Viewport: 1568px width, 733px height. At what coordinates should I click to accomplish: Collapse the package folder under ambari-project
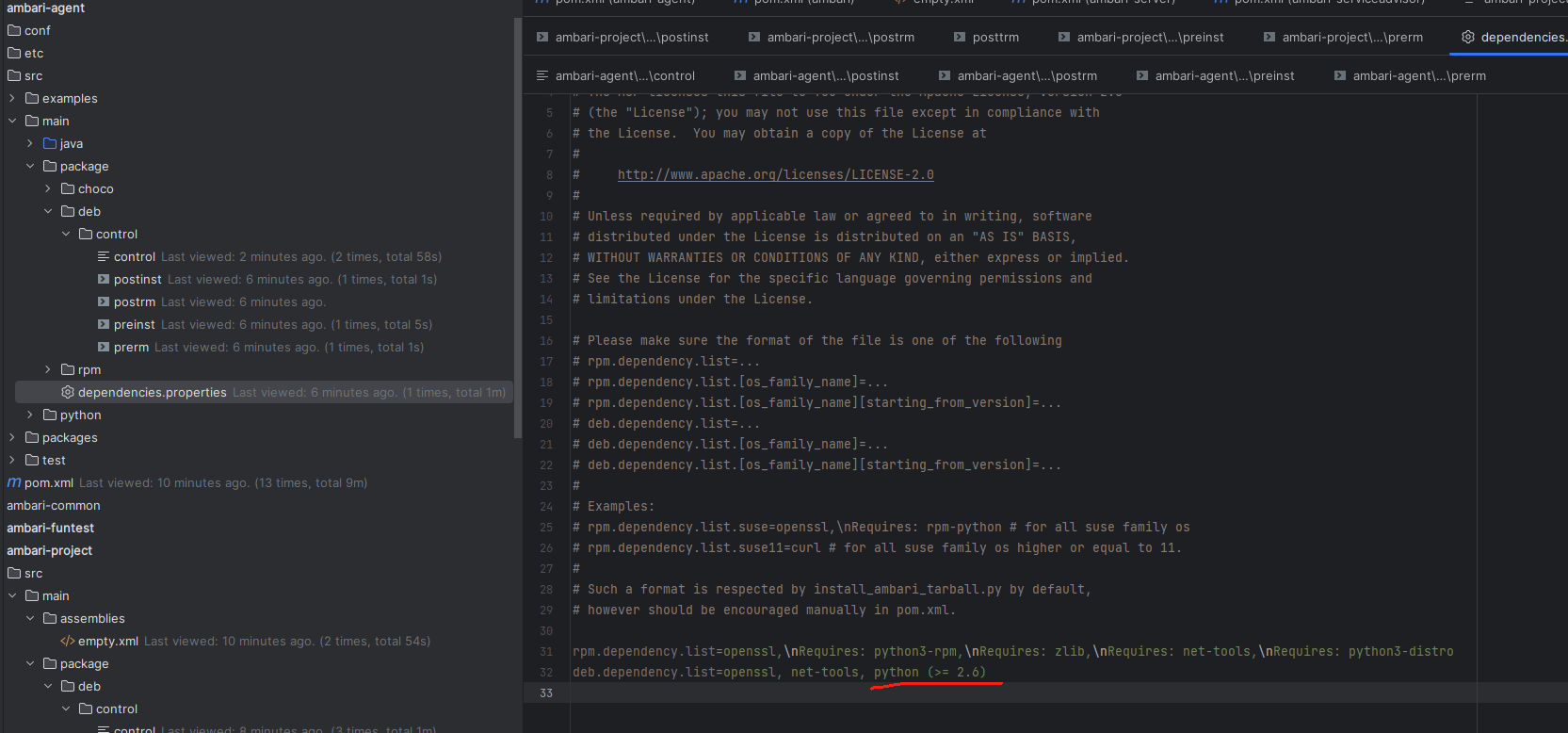tap(30, 663)
